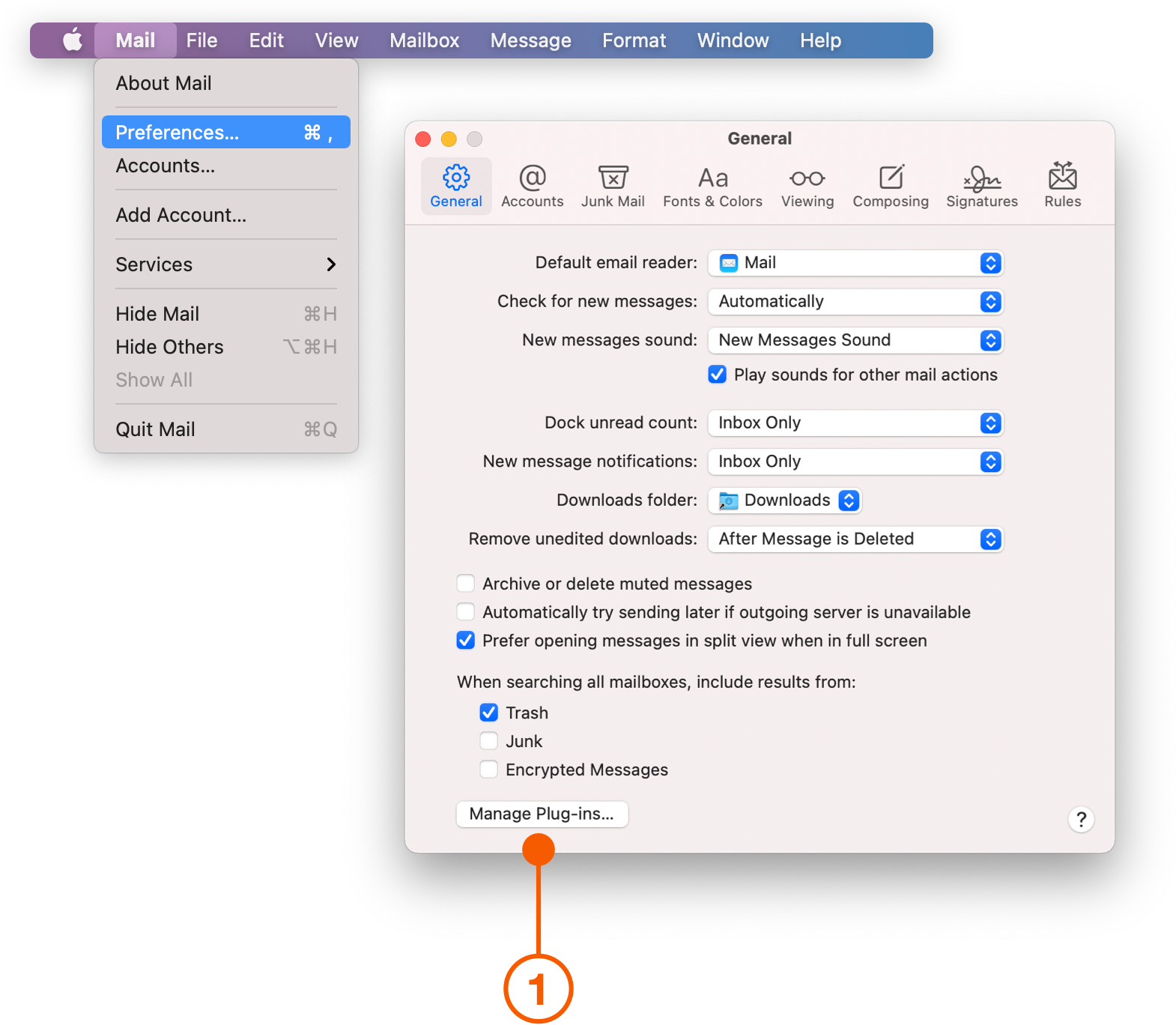The height and width of the screenshot is (1025, 1176).
Task: Open the Viewing preferences pane
Action: click(807, 186)
